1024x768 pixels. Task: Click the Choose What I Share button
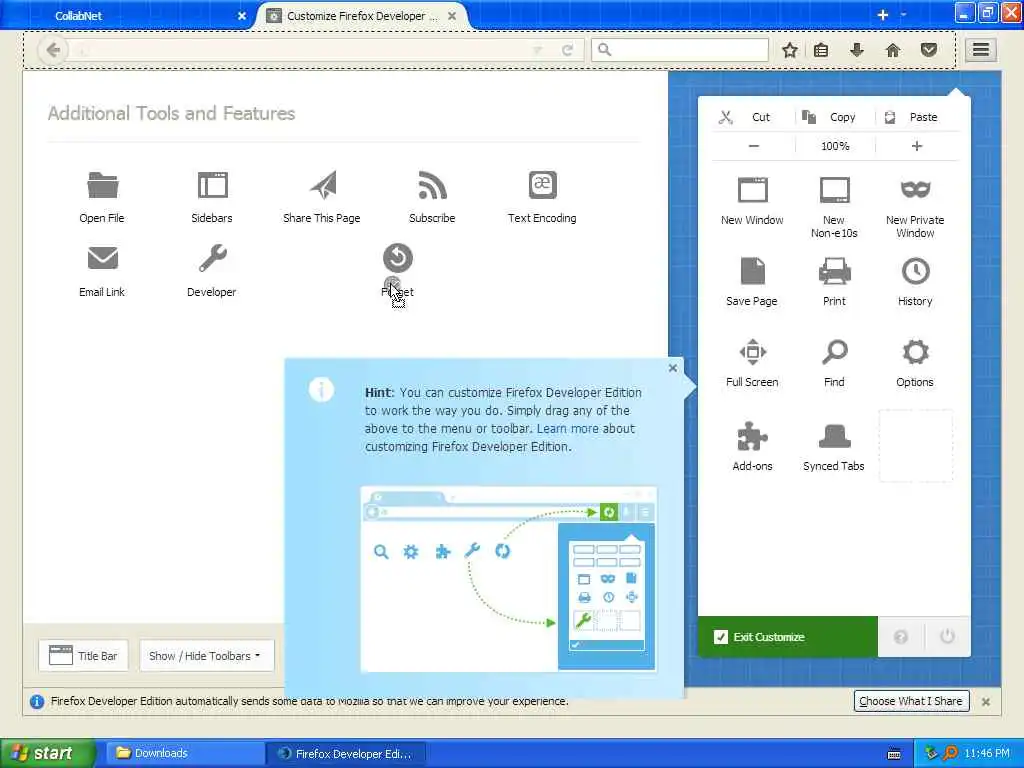911,701
